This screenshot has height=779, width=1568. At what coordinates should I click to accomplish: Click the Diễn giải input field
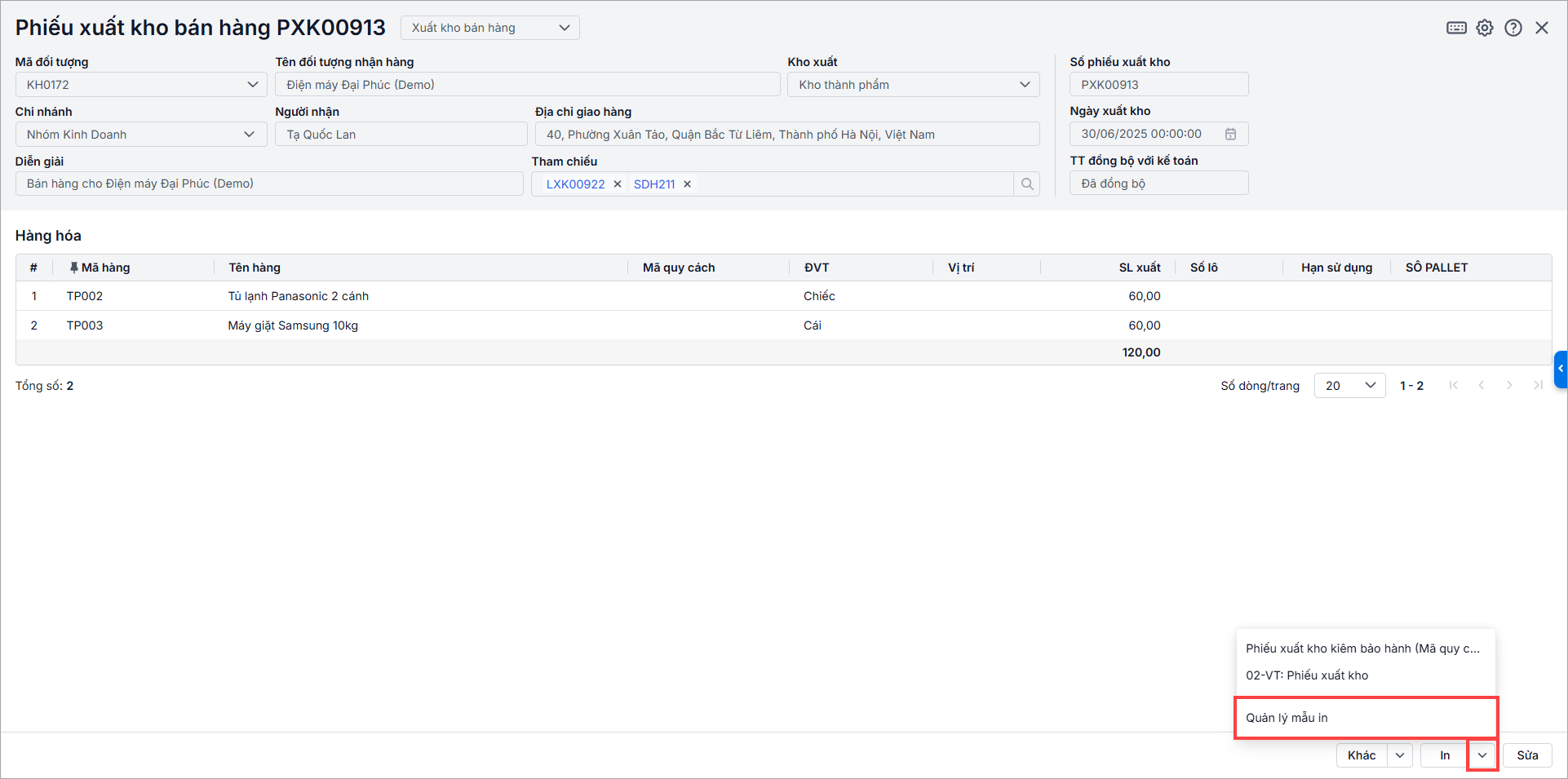(x=269, y=184)
